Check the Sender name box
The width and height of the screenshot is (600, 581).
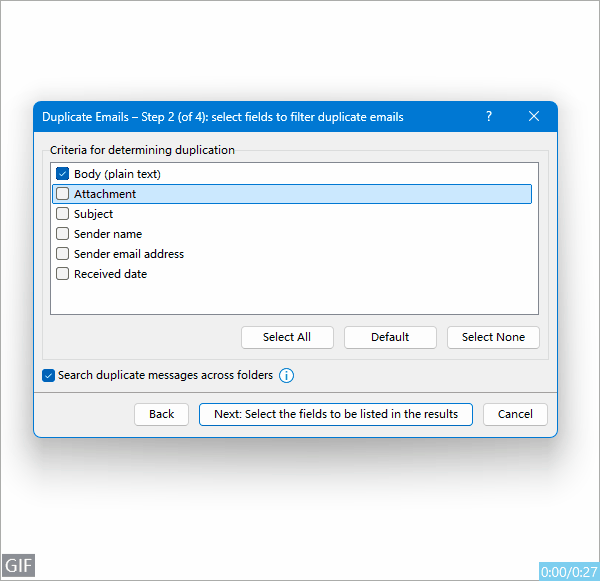pos(63,234)
